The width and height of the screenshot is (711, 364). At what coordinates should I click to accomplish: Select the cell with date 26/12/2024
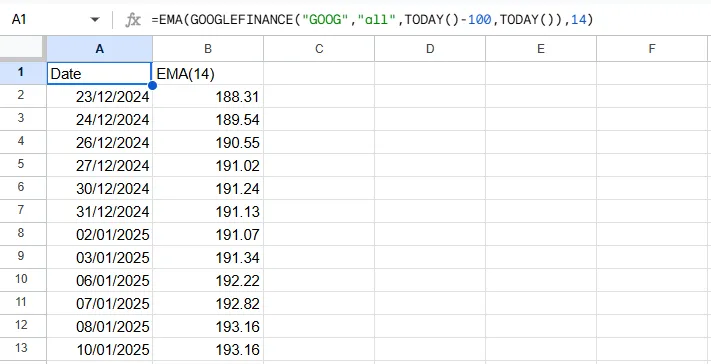tap(99, 142)
